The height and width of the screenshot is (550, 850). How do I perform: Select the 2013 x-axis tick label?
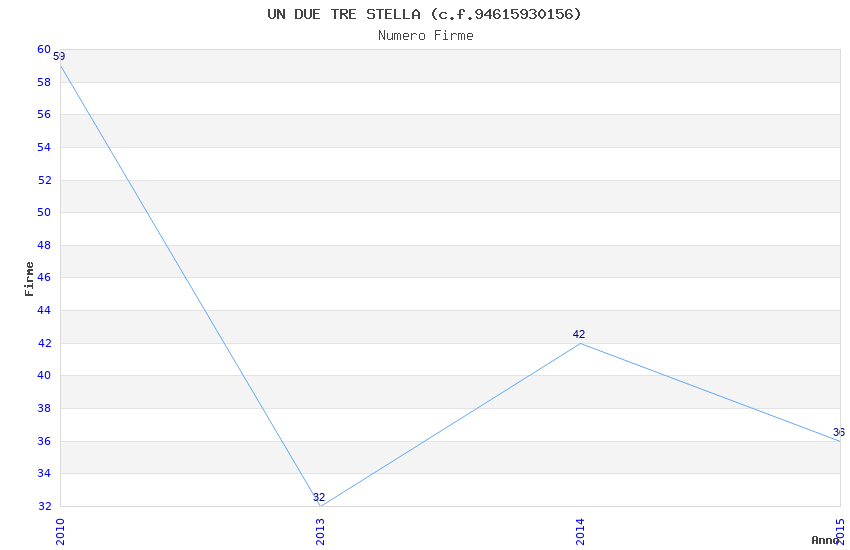click(320, 530)
